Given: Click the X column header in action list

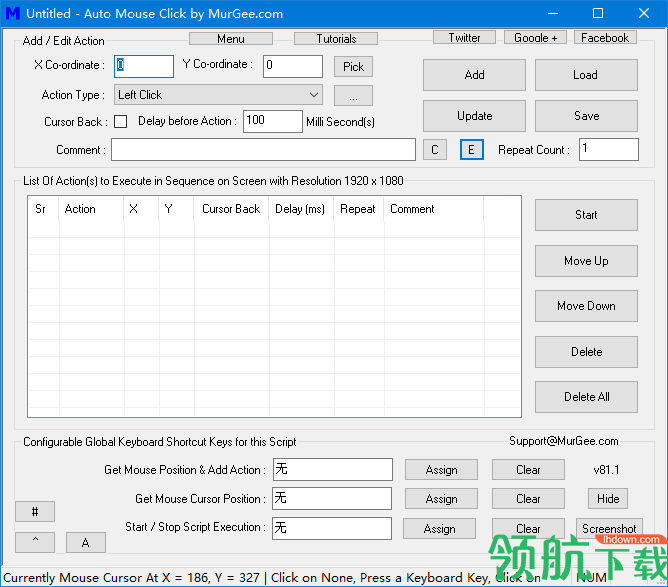Looking at the screenshot, I should [x=141, y=209].
